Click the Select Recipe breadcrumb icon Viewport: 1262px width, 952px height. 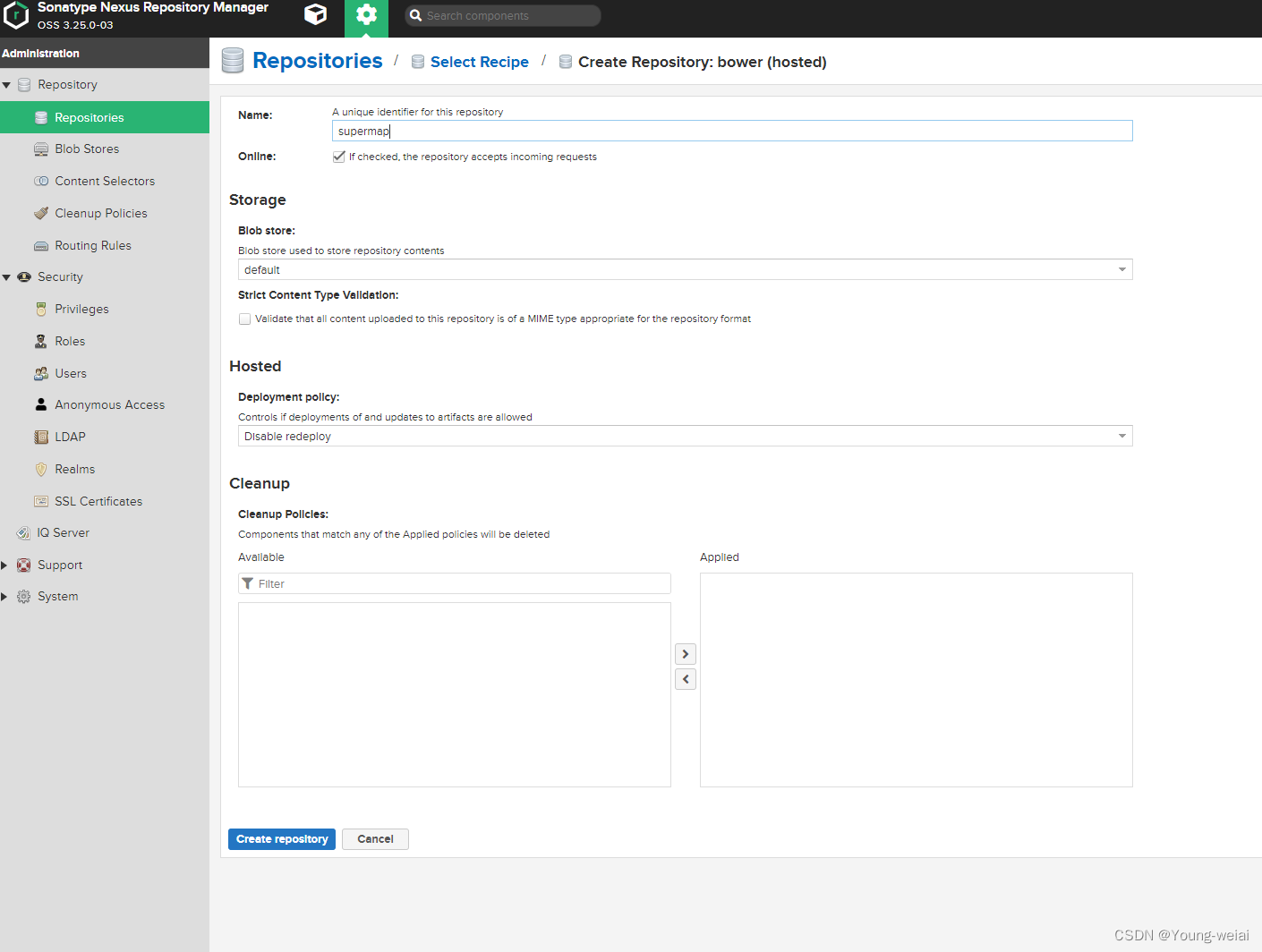coord(418,62)
